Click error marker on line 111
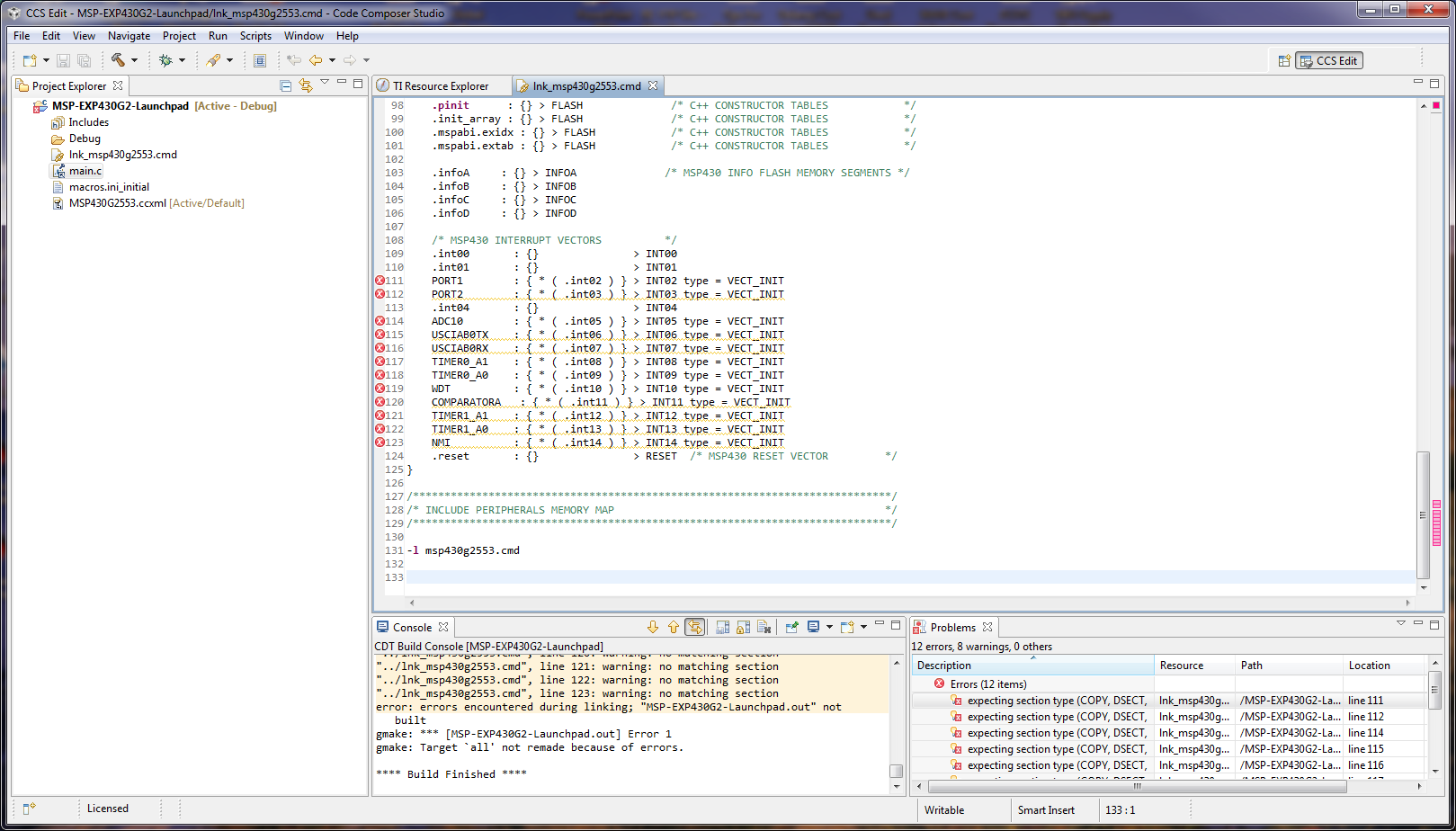 coord(380,281)
